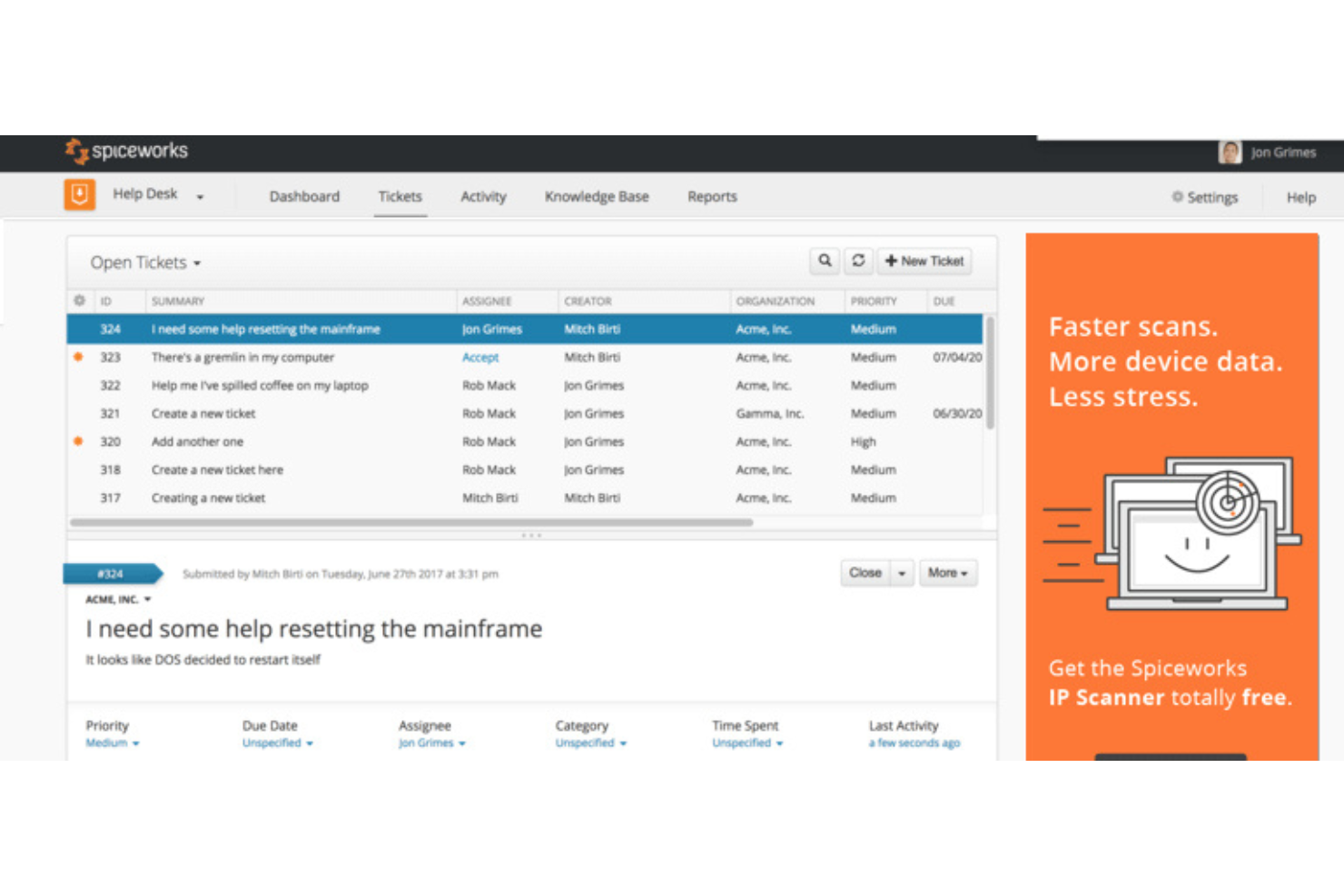This screenshot has width=1344, height=896.
Task: Accept assignment on ticket 323
Action: tap(480, 357)
